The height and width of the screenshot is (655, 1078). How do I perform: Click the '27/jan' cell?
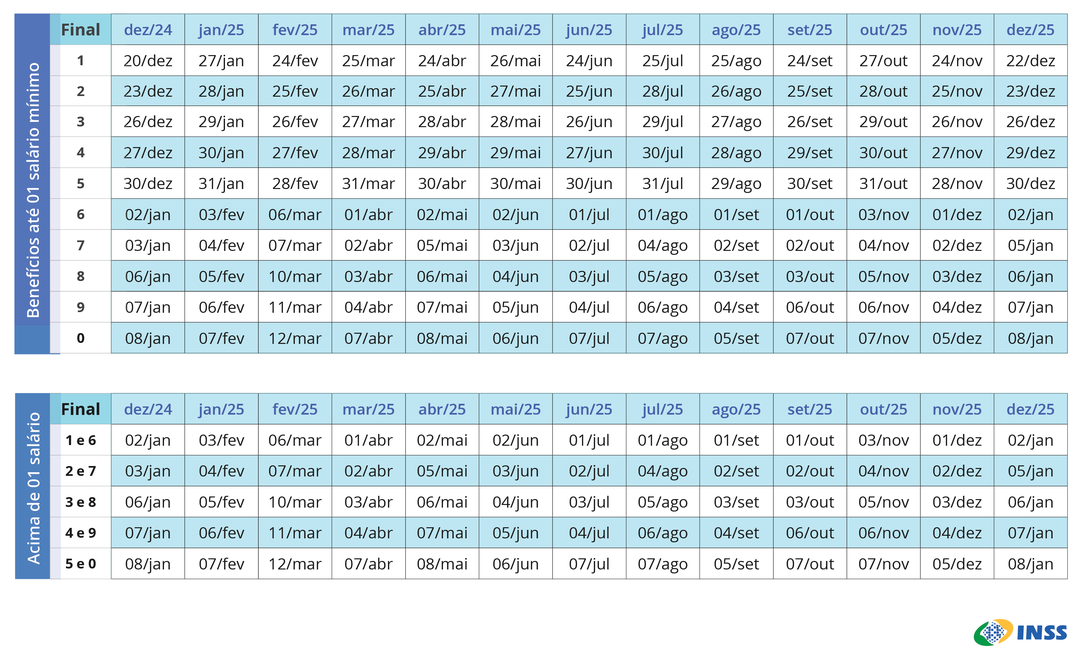click(221, 60)
